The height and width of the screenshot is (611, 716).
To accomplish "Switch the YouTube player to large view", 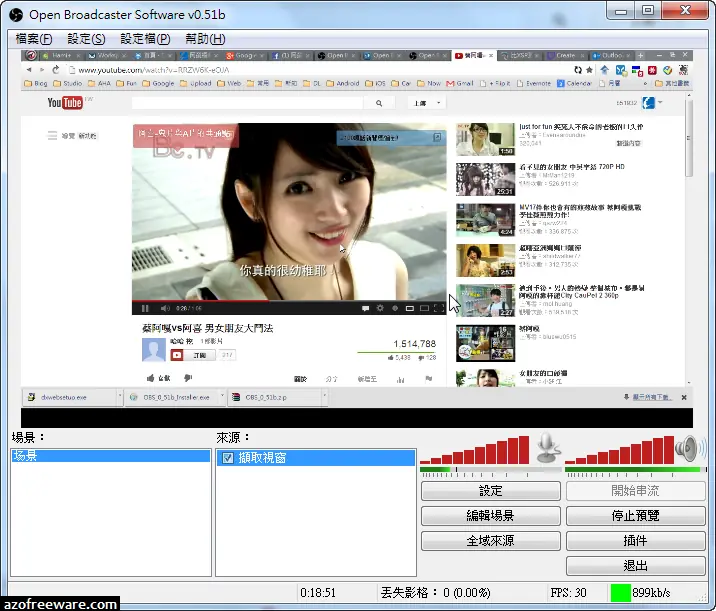I will click(424, 308).
